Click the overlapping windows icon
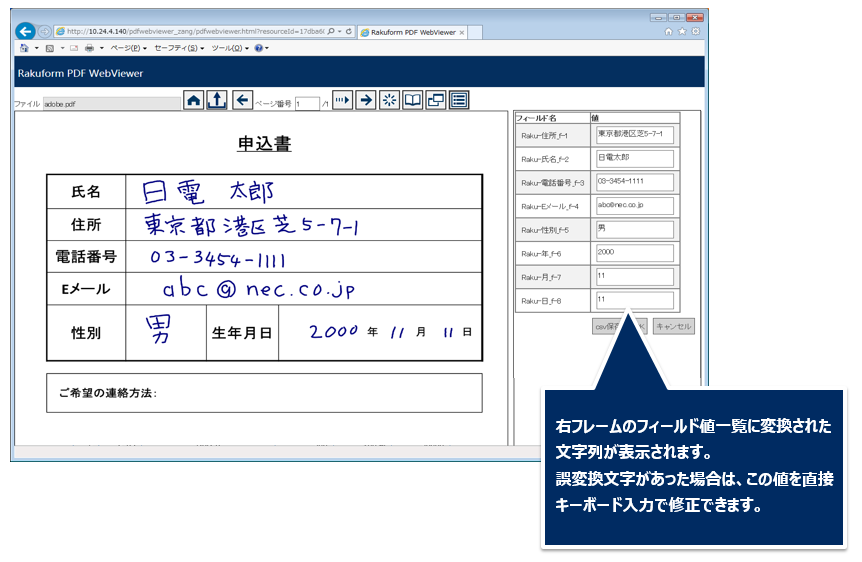Image resolution: width=862 pixels, height=562 pixels. coord(436,100)
